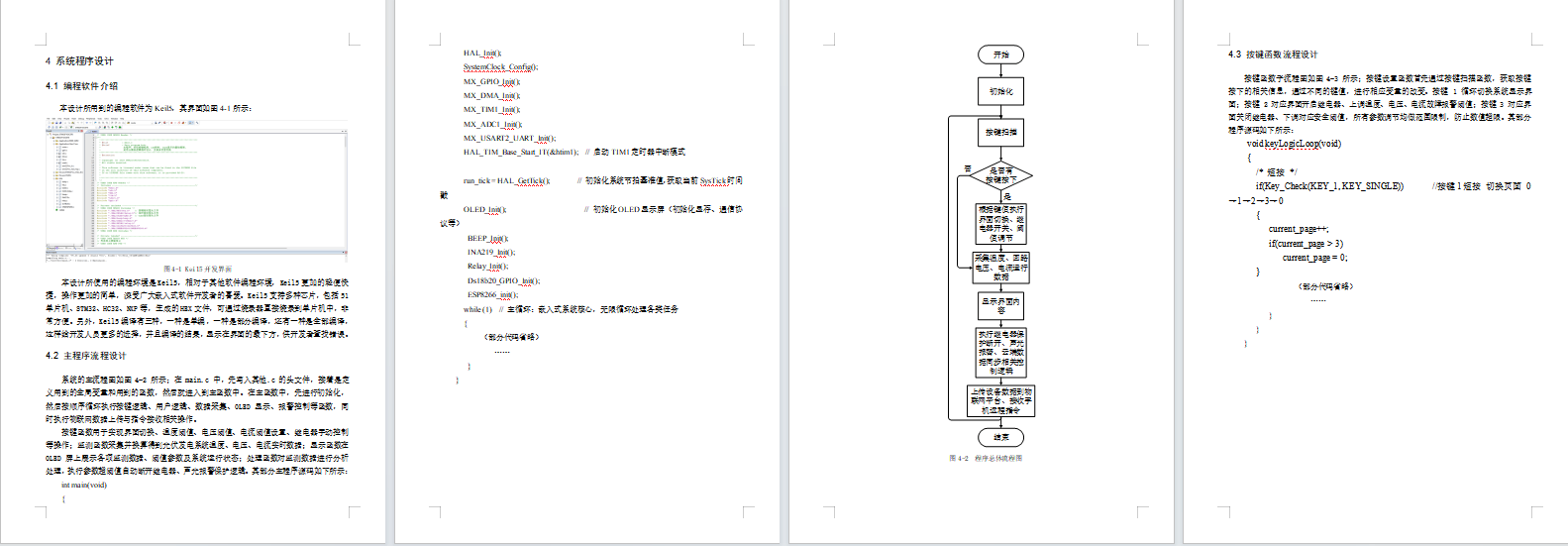
Task: Click the '是否有按键按下' decision diamond
Action: tap(1000, 176)
